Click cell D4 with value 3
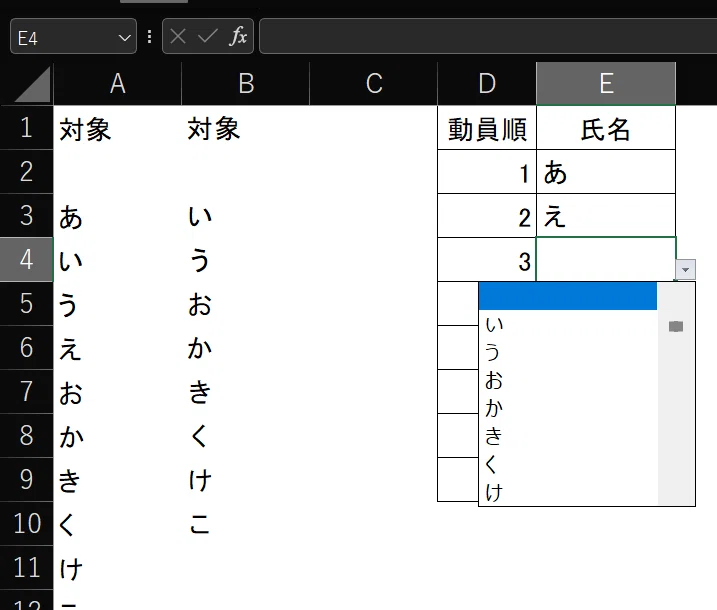717x610 pixels. 487,260
